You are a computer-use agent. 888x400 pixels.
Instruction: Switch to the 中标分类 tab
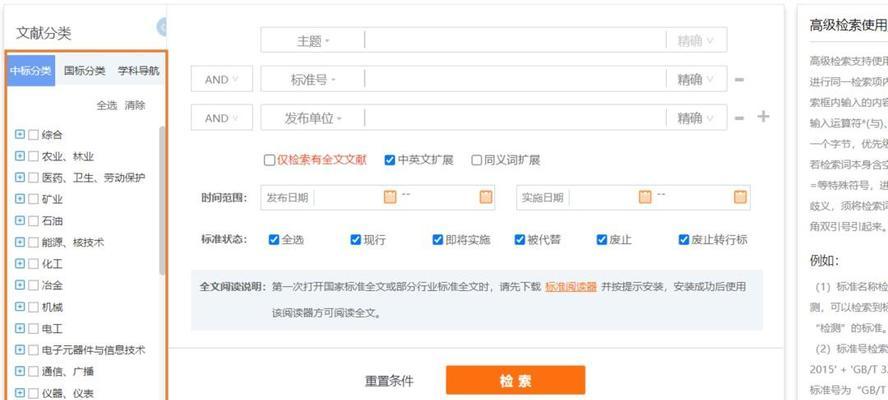click(x=31, y=71)
